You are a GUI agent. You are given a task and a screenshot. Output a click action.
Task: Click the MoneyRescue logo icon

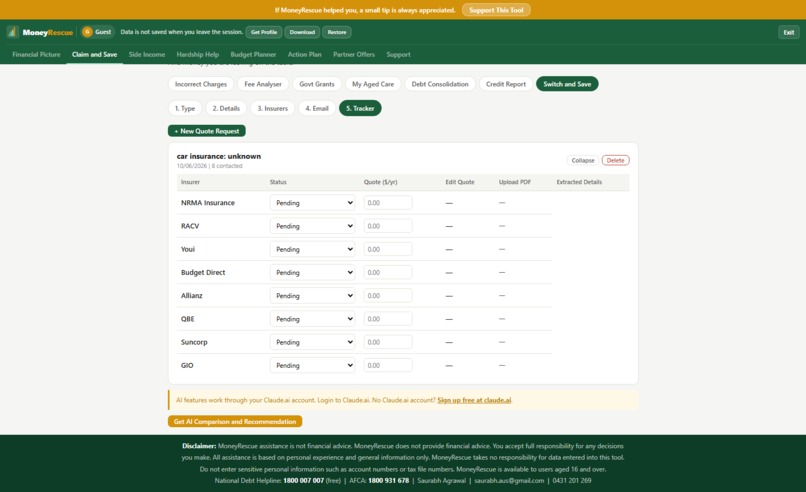(x=12, y=32)
